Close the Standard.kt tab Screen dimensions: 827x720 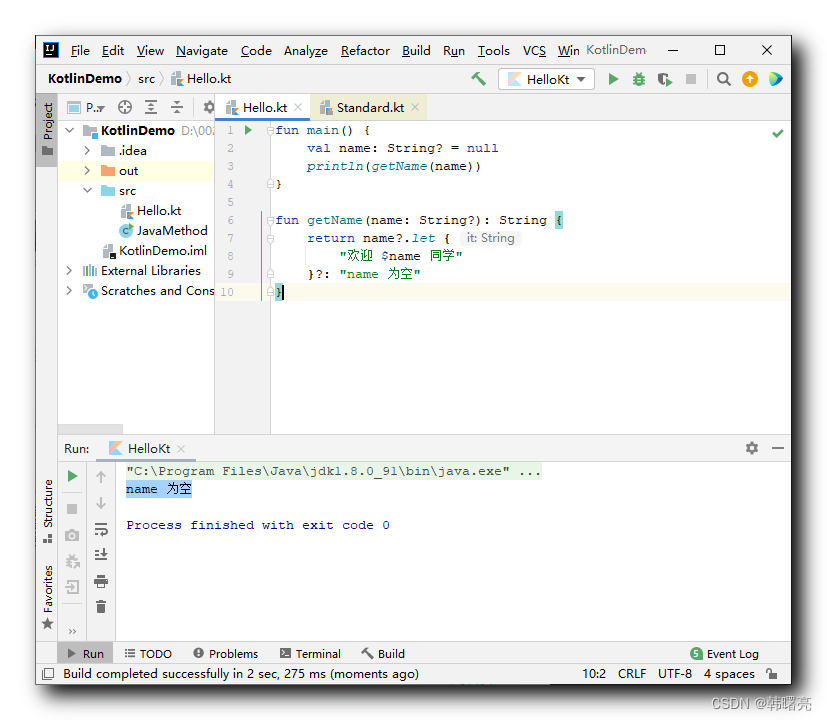[415, 107]
